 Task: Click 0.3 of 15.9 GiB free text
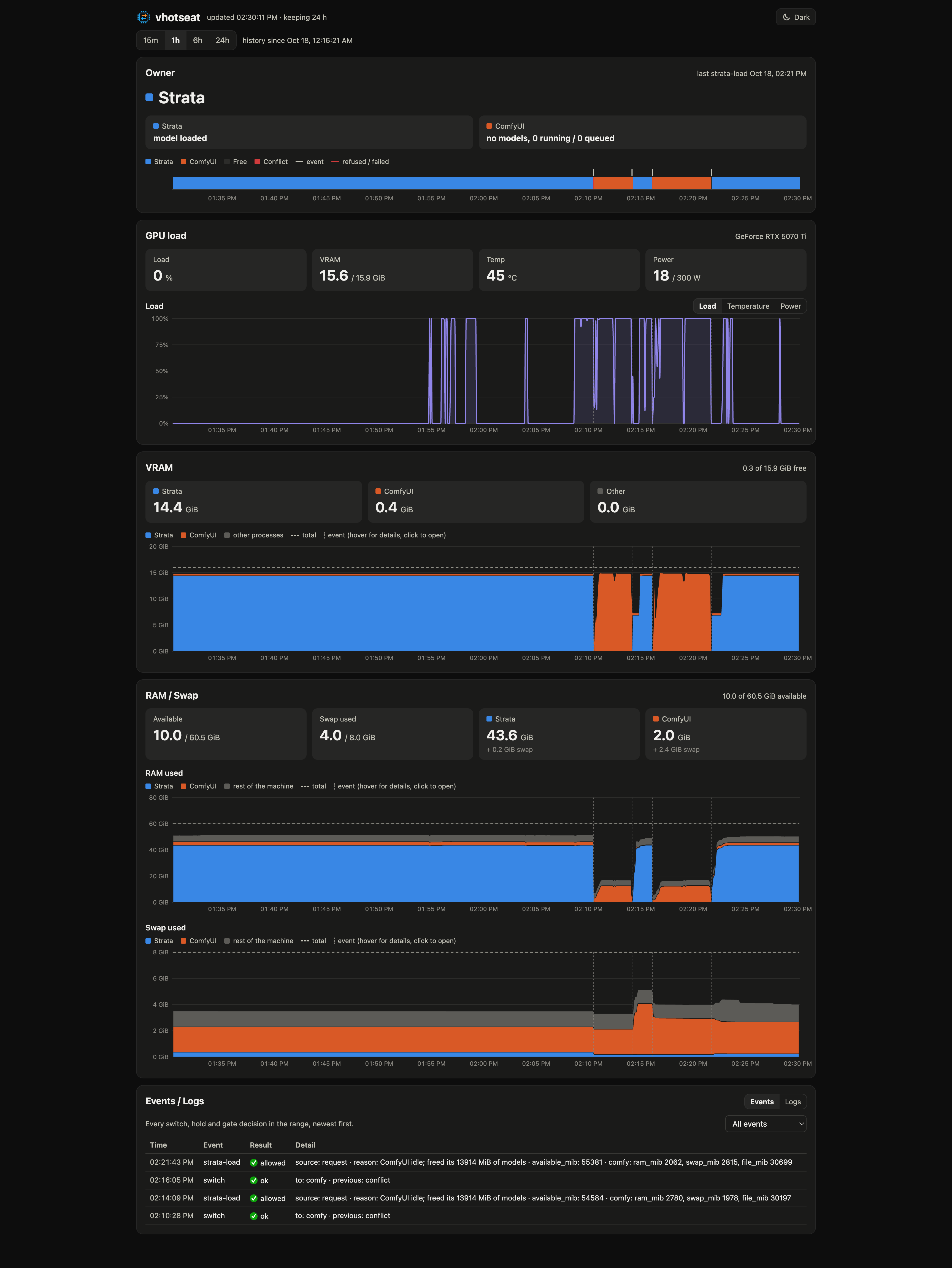coord(774,468)
